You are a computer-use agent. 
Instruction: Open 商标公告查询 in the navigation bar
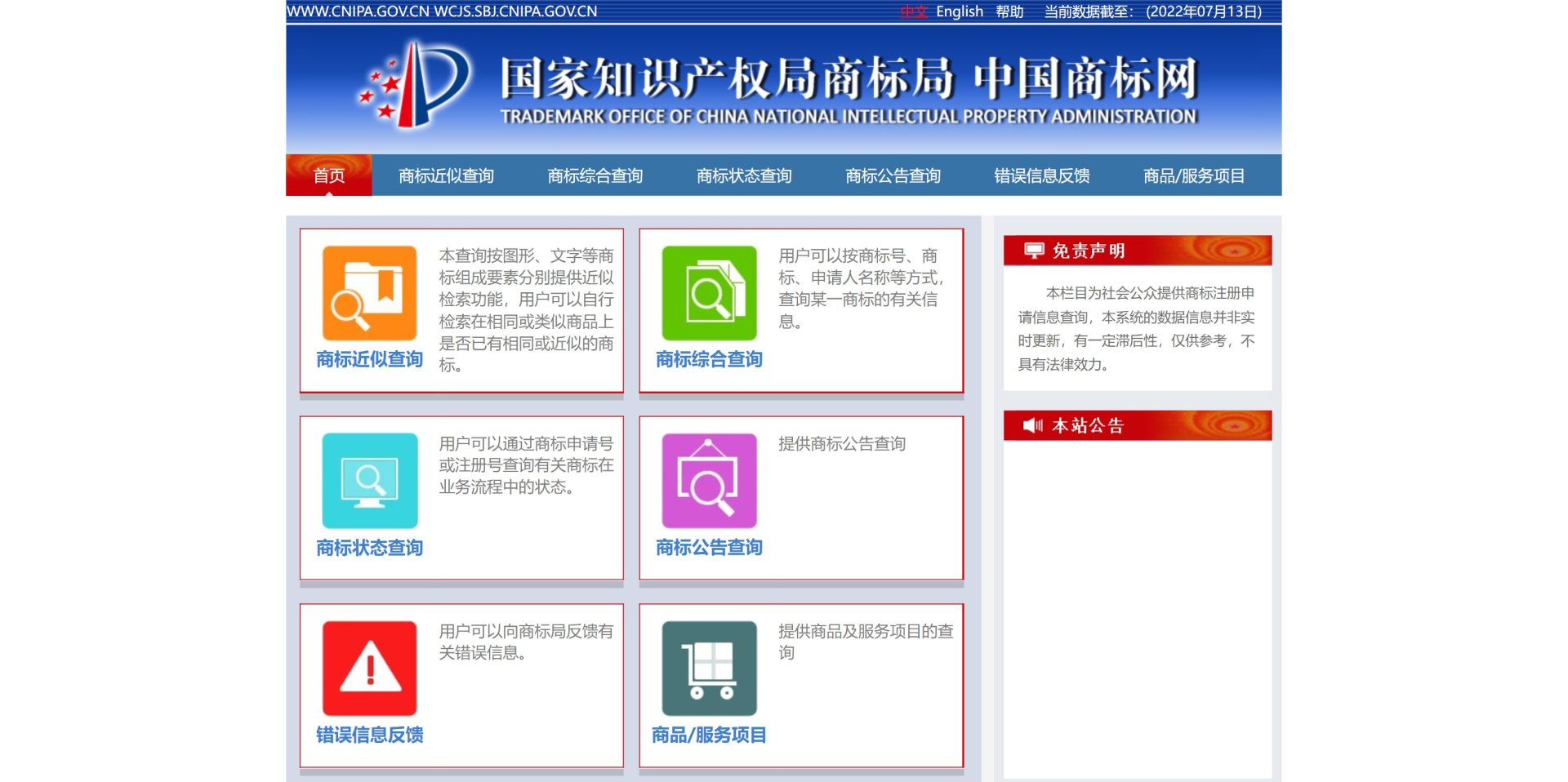pos(893,176)
